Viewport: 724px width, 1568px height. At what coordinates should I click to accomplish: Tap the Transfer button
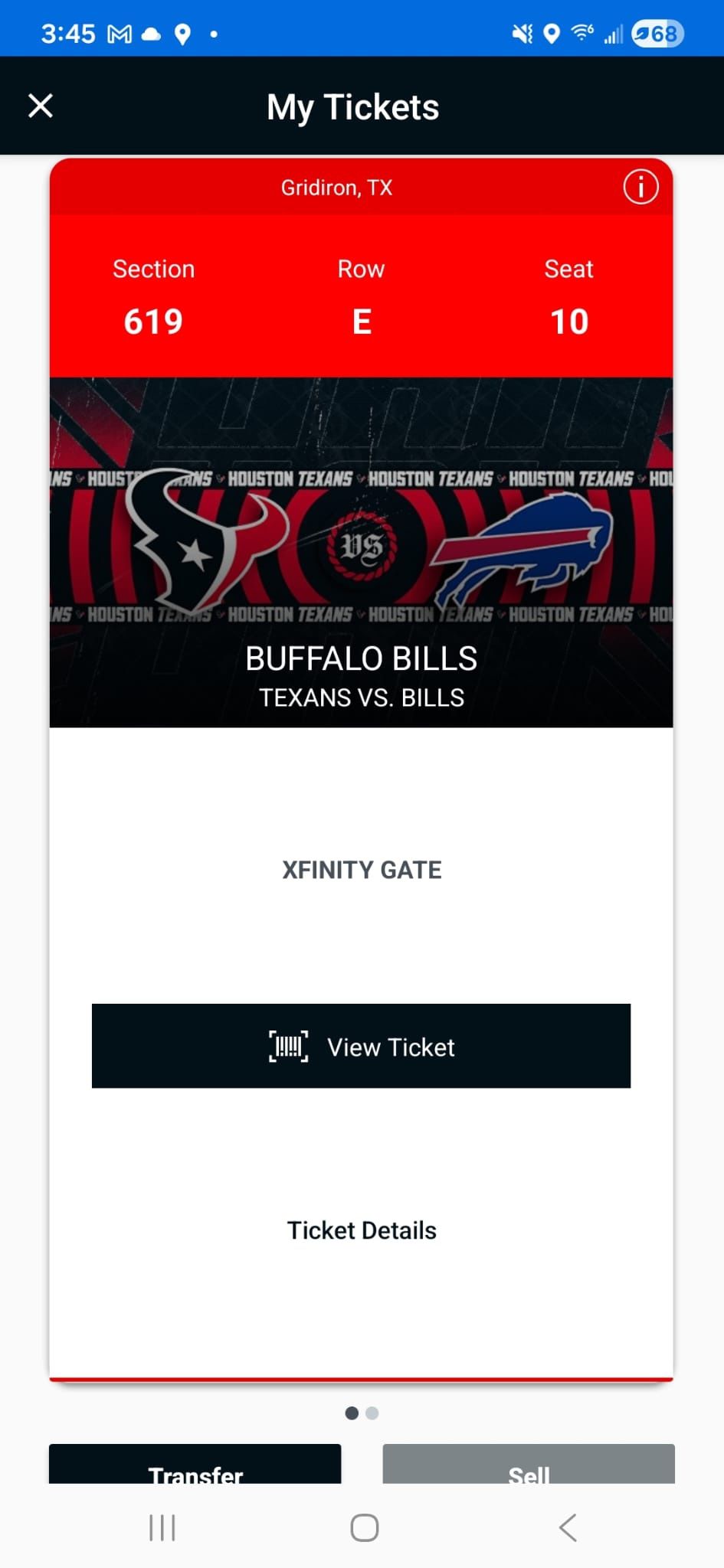point(195,1466)
